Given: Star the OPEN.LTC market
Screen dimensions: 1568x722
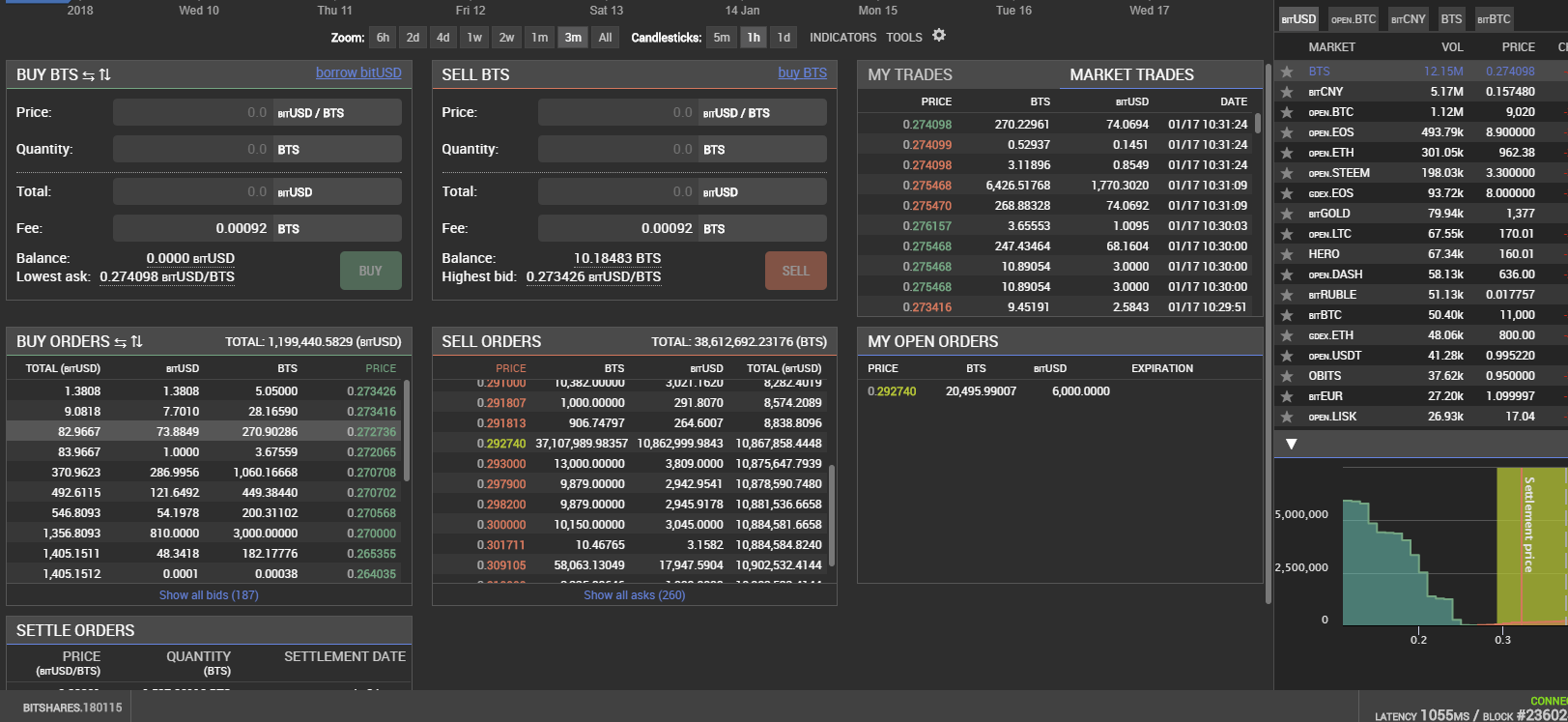Looking at the screenshot, I should pos(1287,234).
